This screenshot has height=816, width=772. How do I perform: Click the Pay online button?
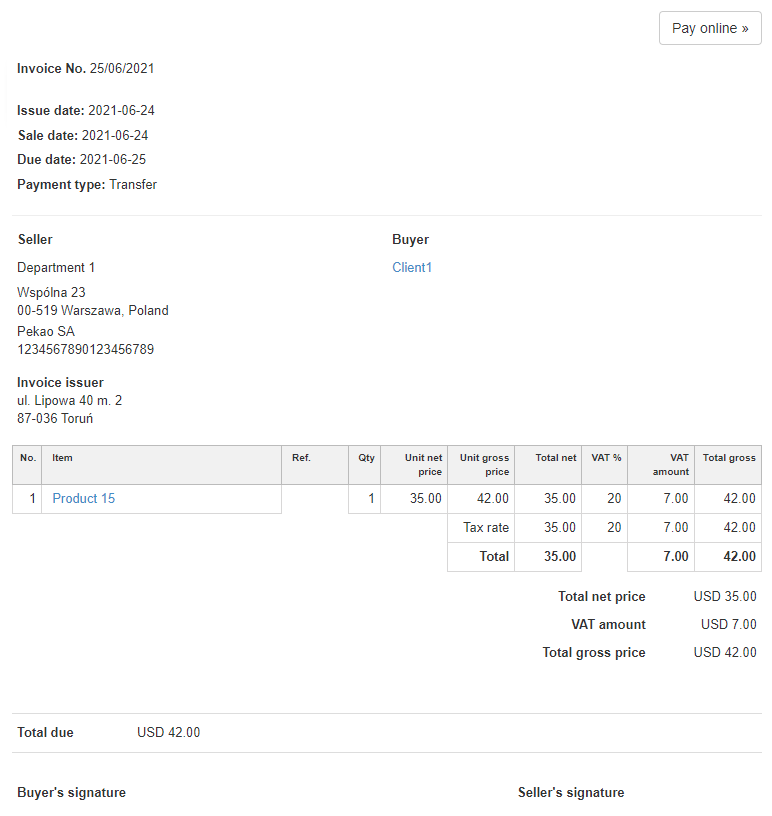coord(710,28)
